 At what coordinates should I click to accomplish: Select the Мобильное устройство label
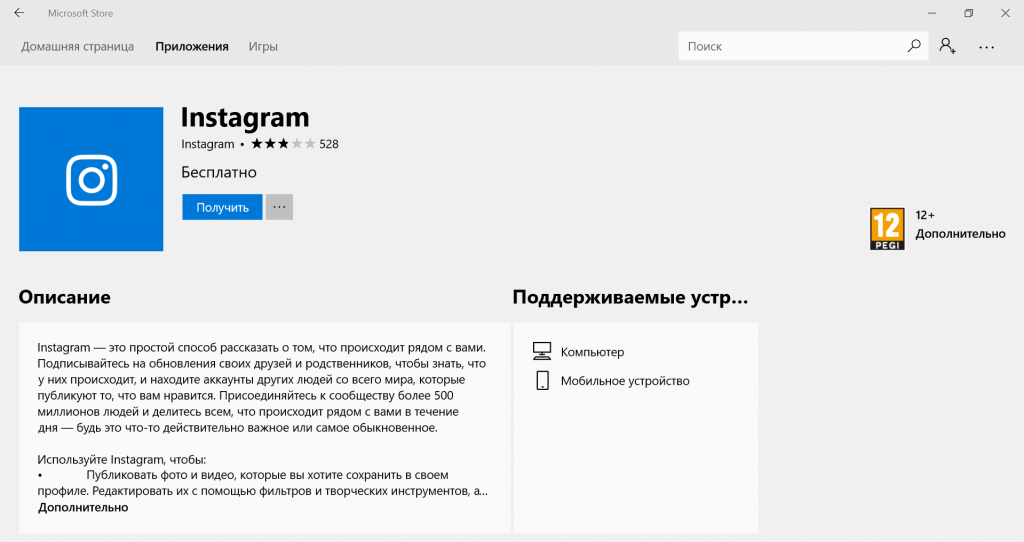click(625, 381)
